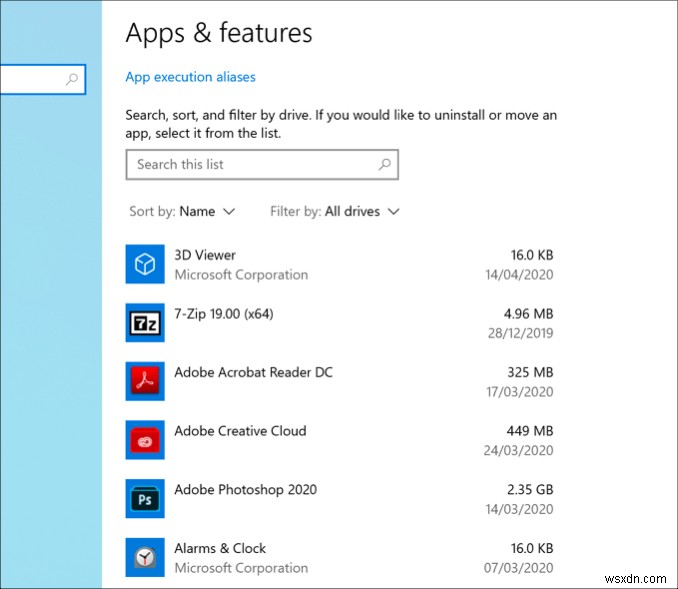The height and width of the screenshot is (589, 678).
Task: Click the Apps & features heading
Action: tap(219, 33)
